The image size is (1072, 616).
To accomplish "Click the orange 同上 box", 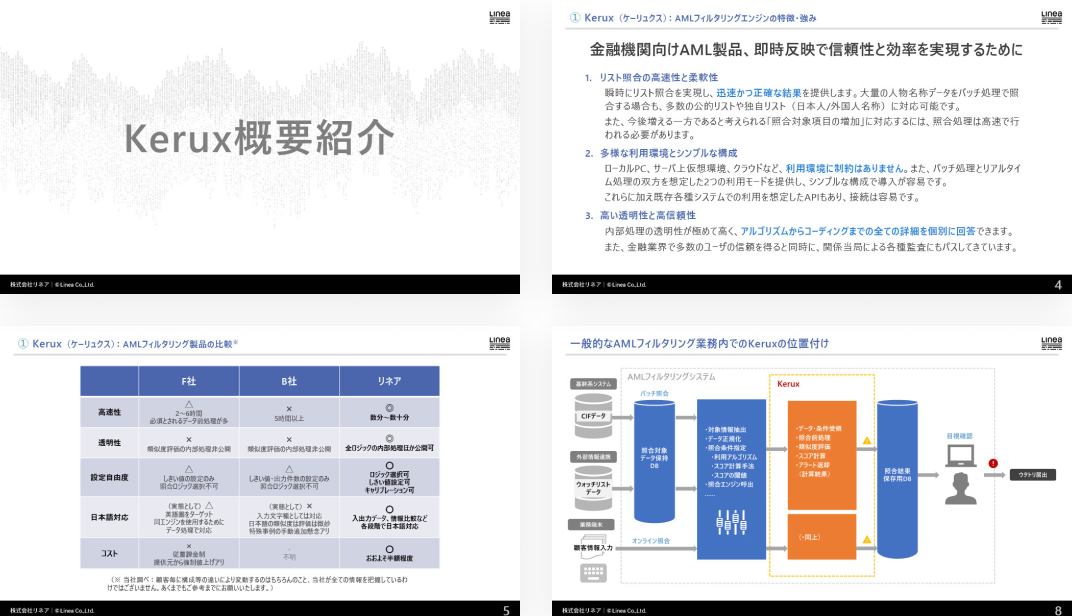I will [822, 537].
